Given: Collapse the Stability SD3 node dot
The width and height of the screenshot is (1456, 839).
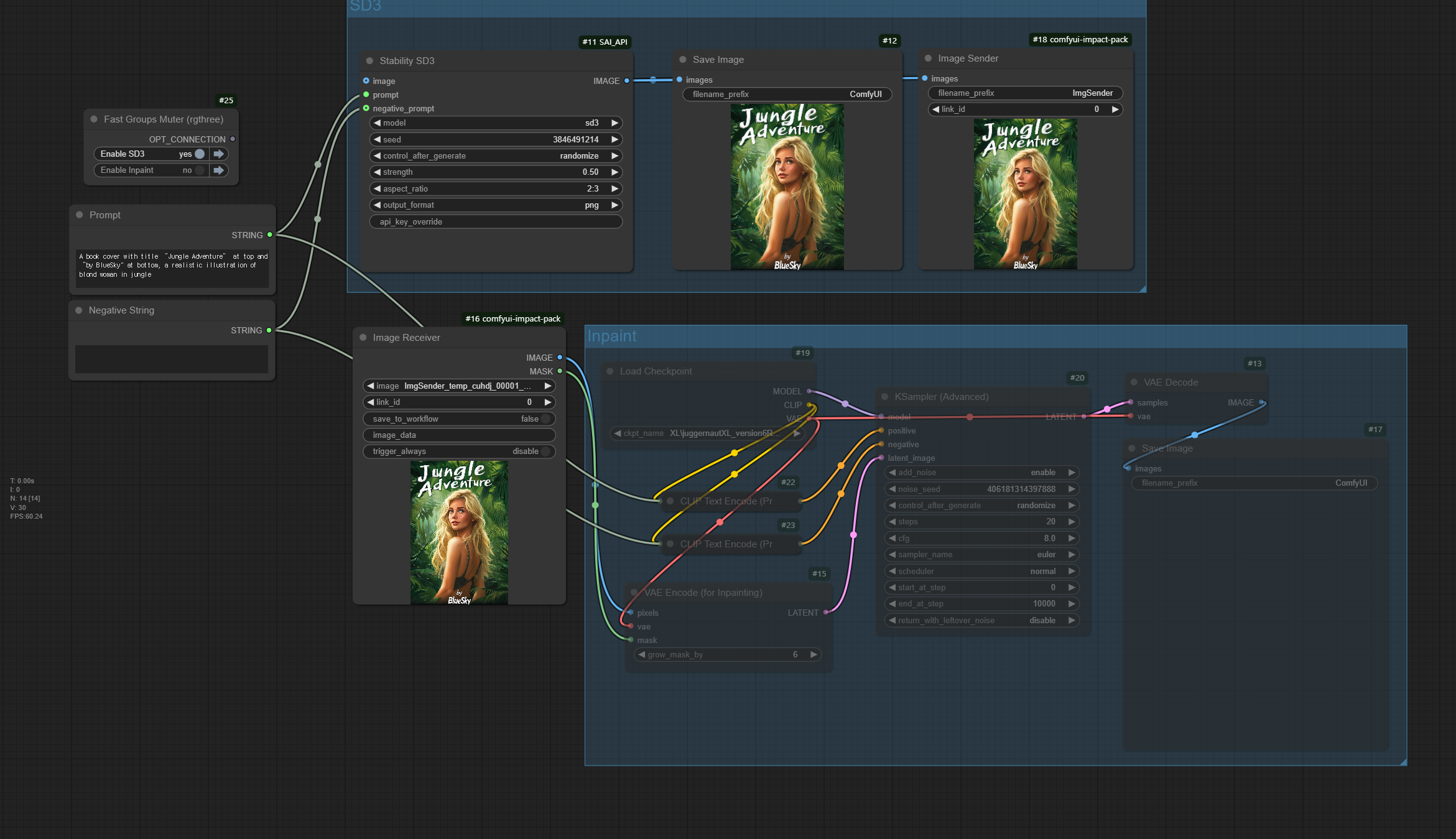Looking at the screenshot, I should click(x=369, y=61).
